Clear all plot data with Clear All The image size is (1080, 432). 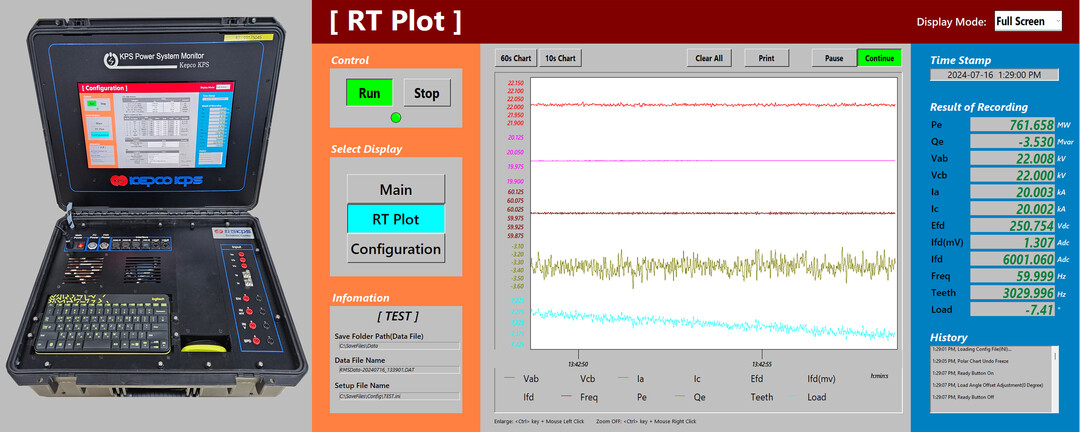[709, 58]
